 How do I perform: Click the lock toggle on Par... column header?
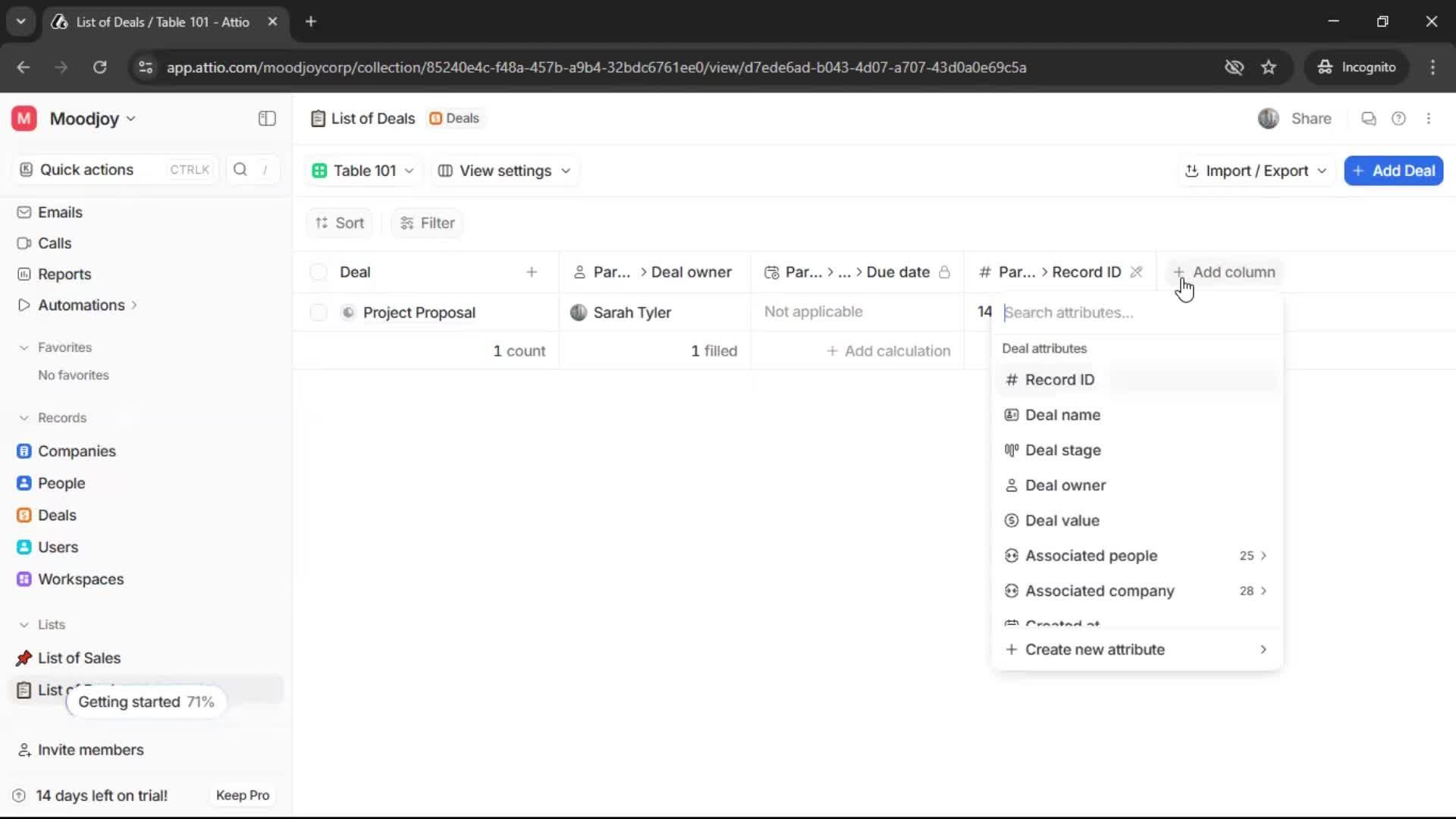(945, 272)
